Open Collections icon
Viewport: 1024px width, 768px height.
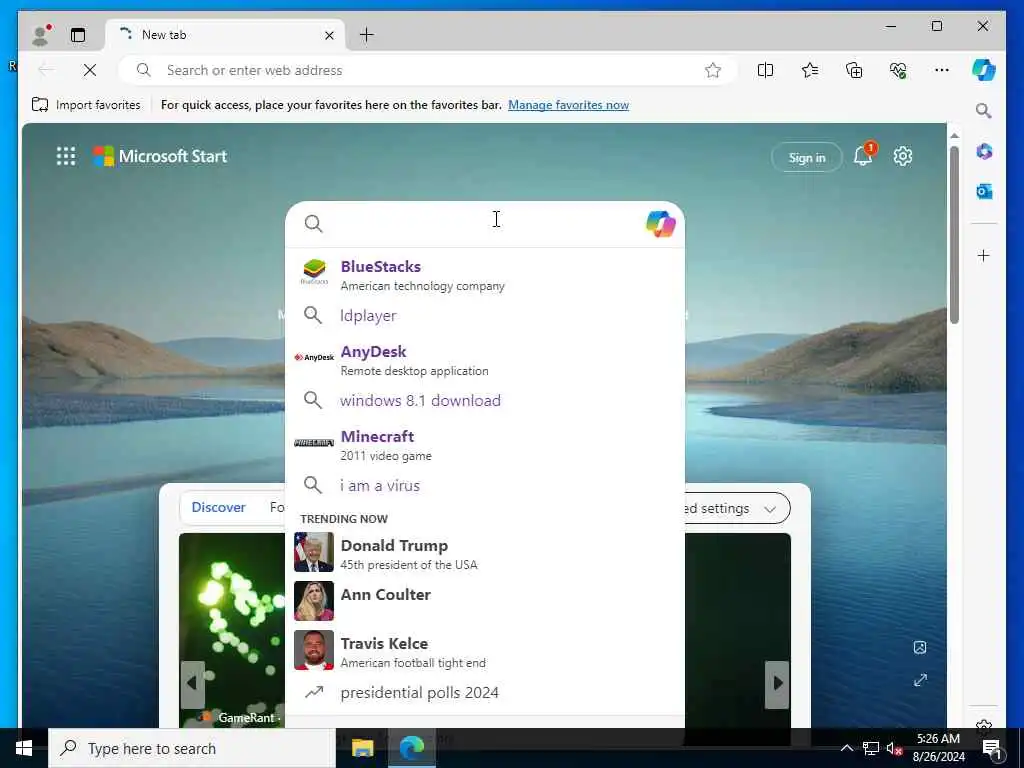(854, 70)
